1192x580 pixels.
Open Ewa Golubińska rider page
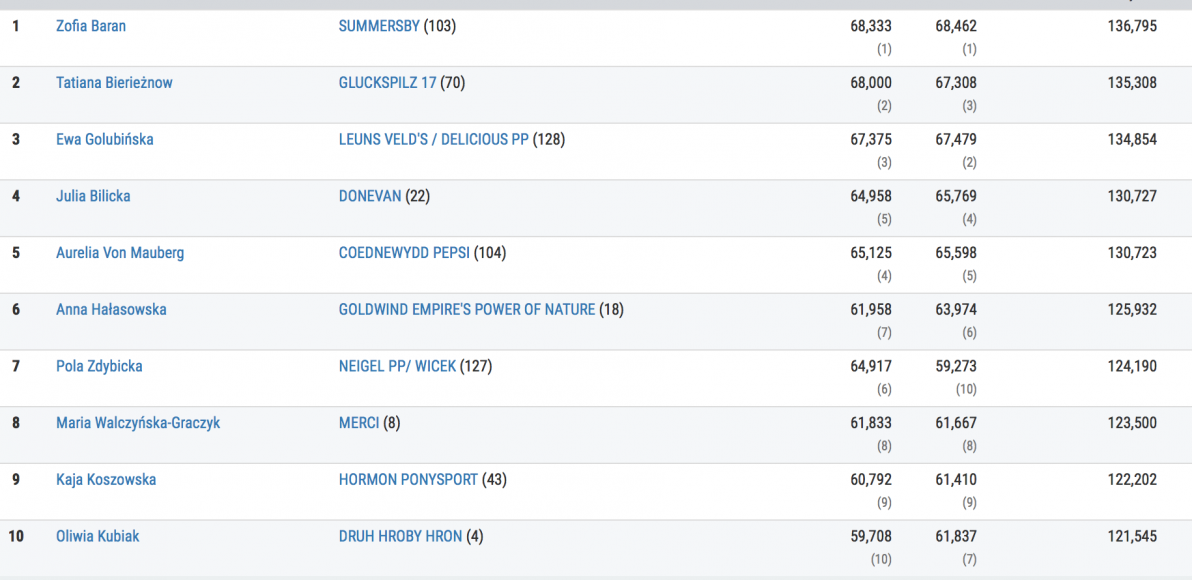click(x=105, y=140)
